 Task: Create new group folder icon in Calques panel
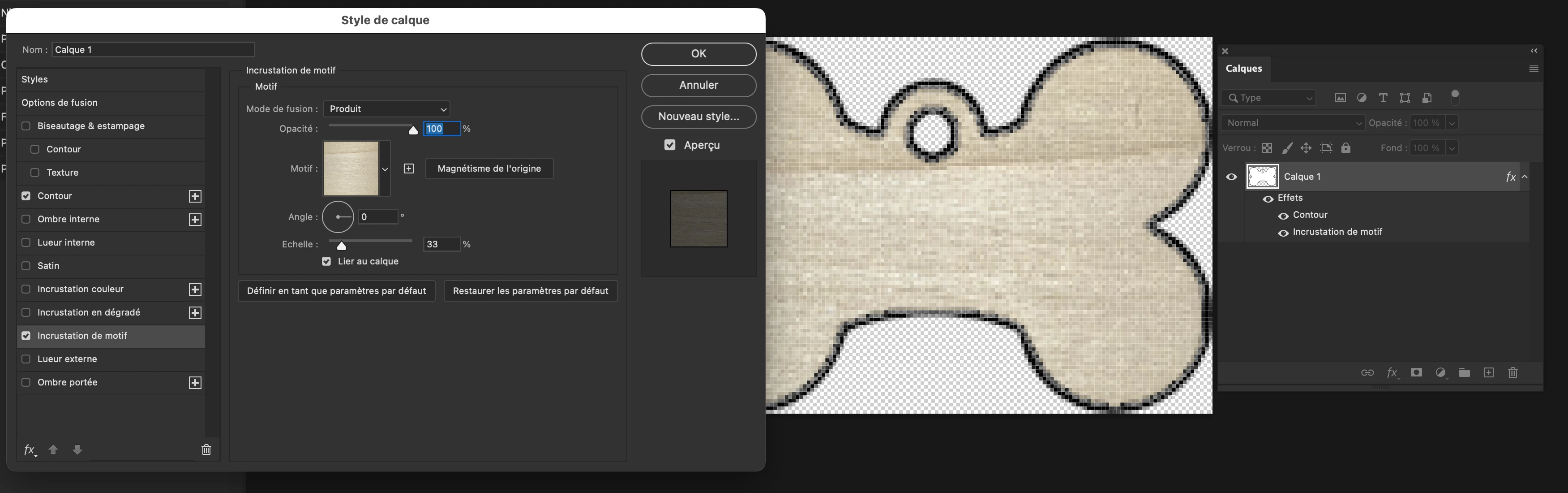1465,372
